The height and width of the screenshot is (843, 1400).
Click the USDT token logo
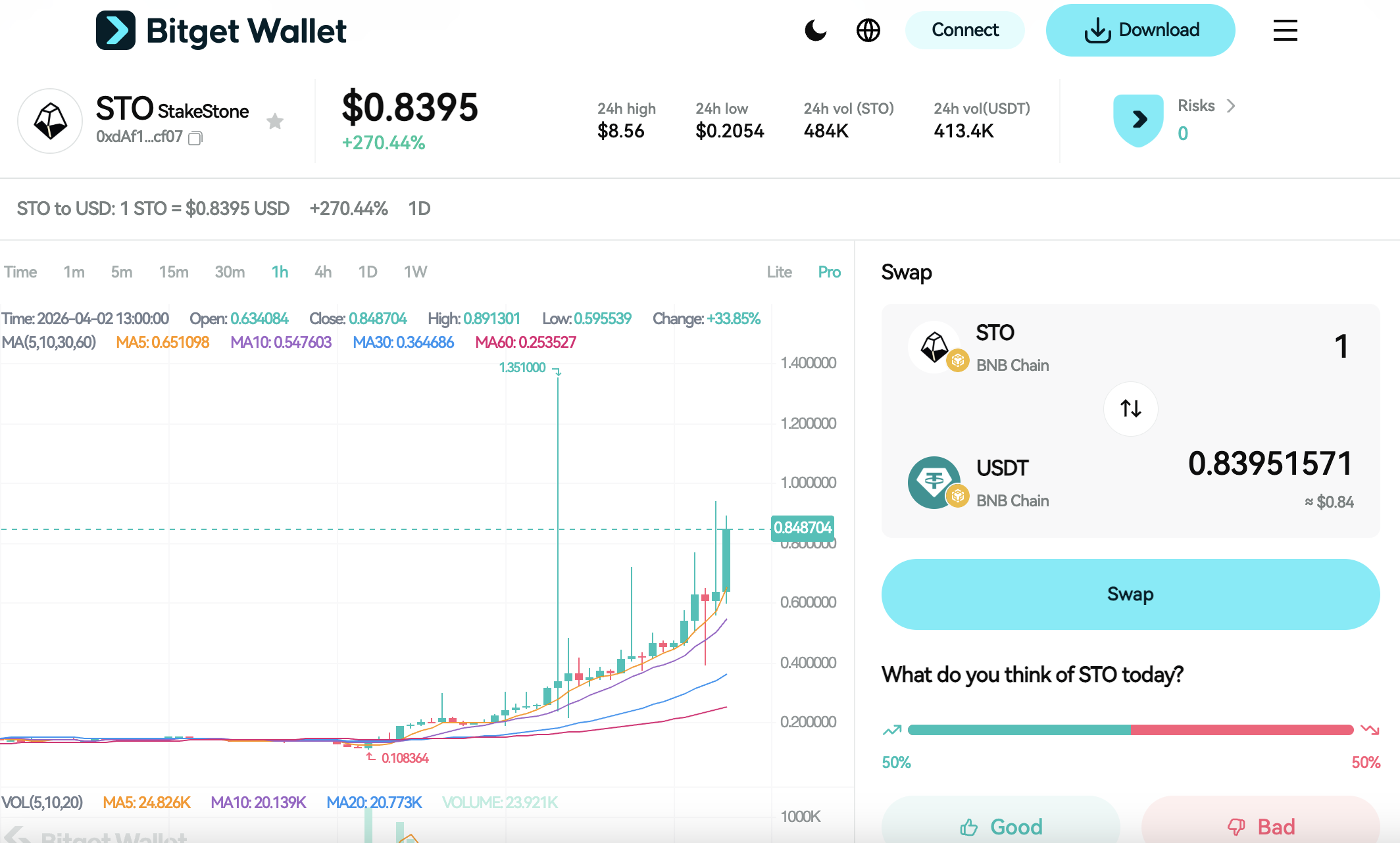936,481
